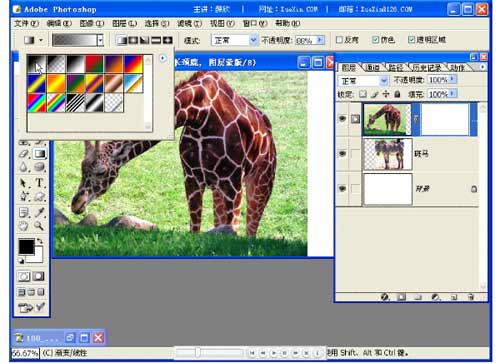500x363 pixels.
Task: Open the 选择(S) menu
Action: [157, 24]
